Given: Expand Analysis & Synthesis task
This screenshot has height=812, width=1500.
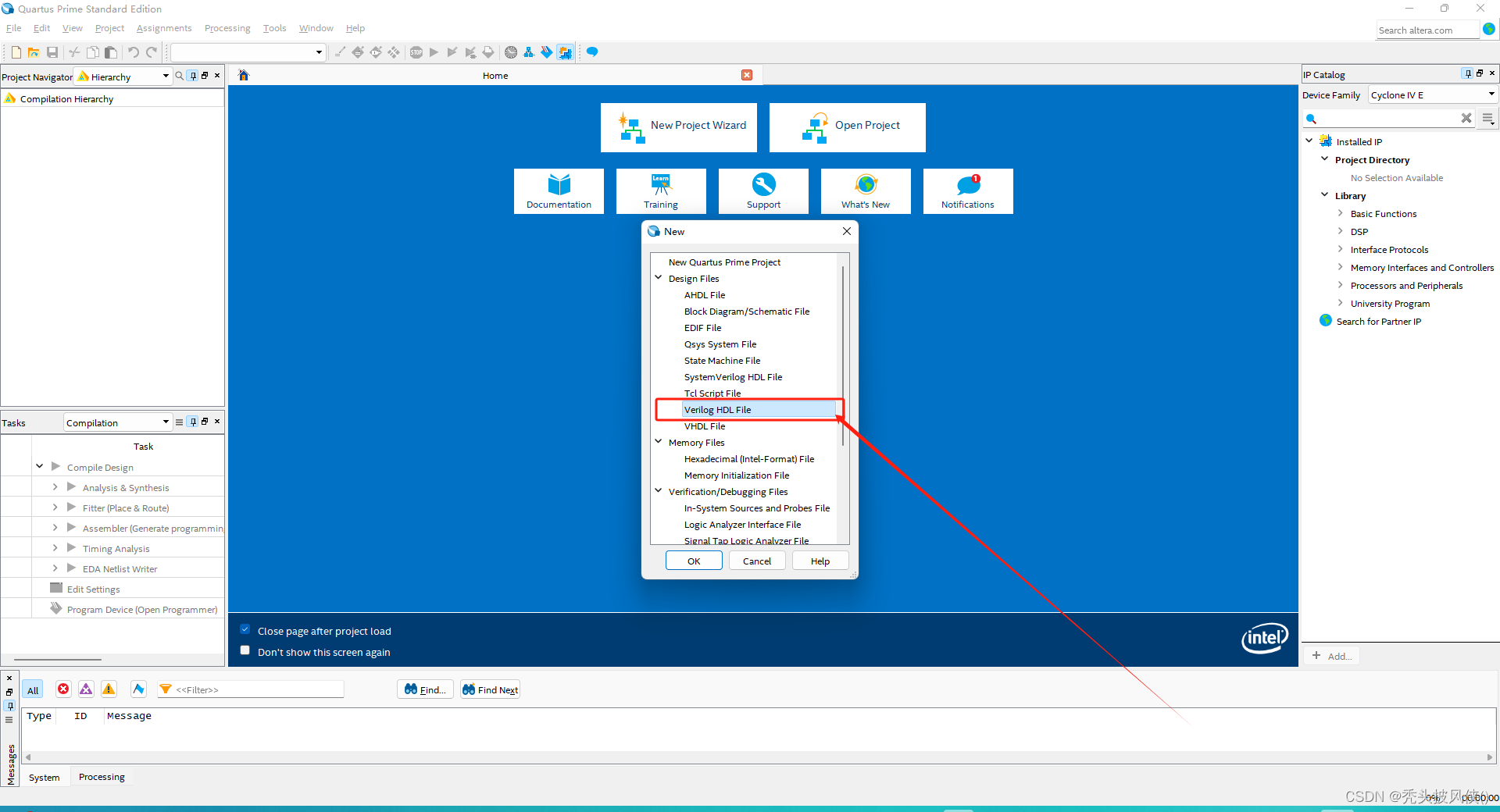Looking at the screenshot, I should 55,486.
